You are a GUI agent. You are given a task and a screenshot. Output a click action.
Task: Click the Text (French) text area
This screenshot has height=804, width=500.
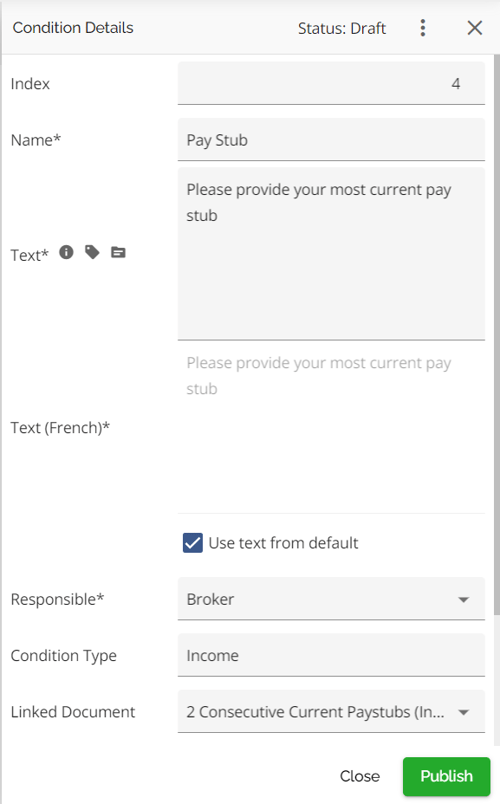coord(331,428)
